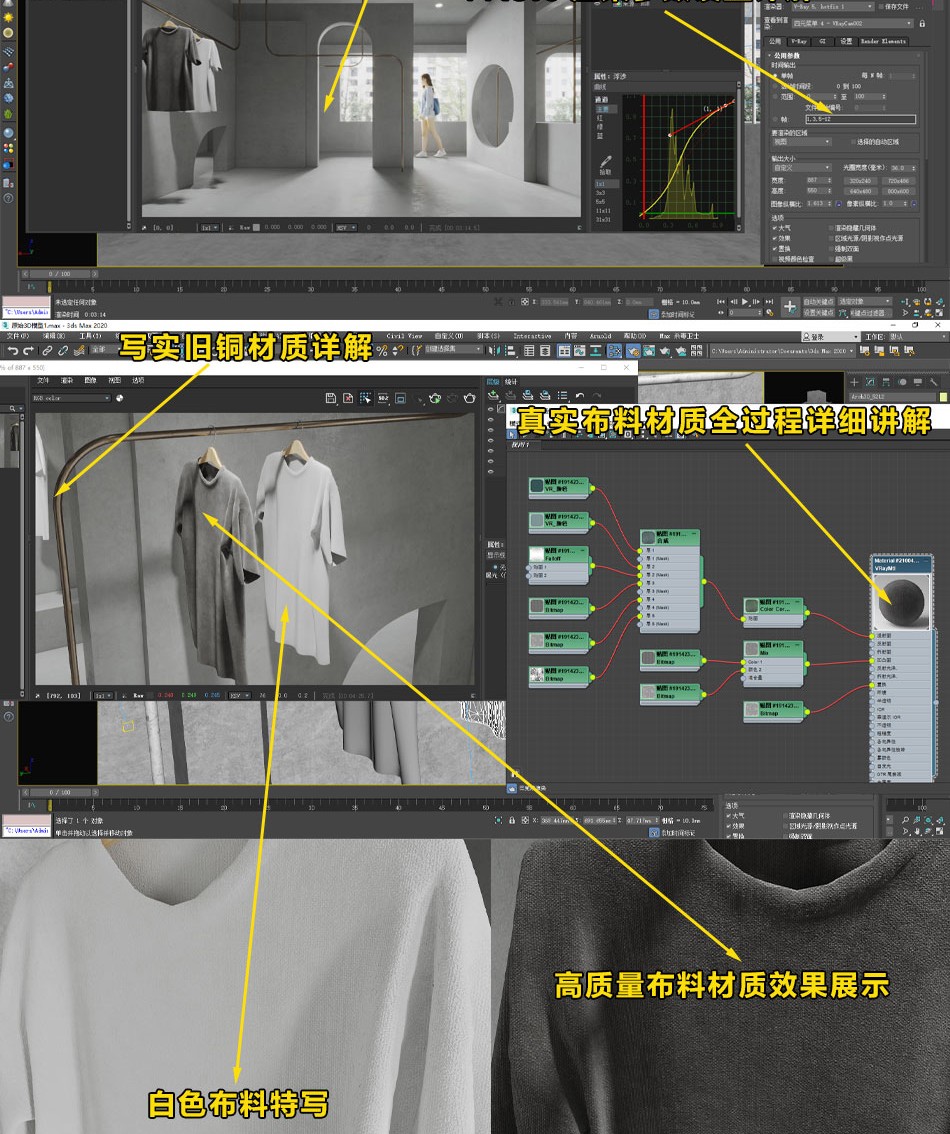950x1134 pixels.
Task: Click the Falloff map node
Action: (x=559, y=565)
